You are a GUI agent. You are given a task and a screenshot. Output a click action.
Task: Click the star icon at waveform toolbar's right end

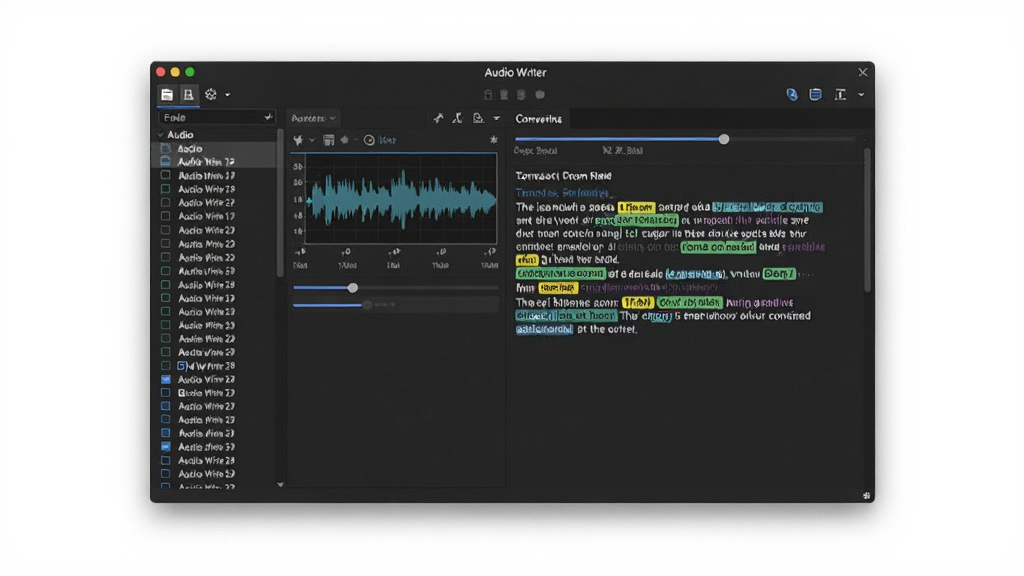pyautogui.click(x=494, y=140)
